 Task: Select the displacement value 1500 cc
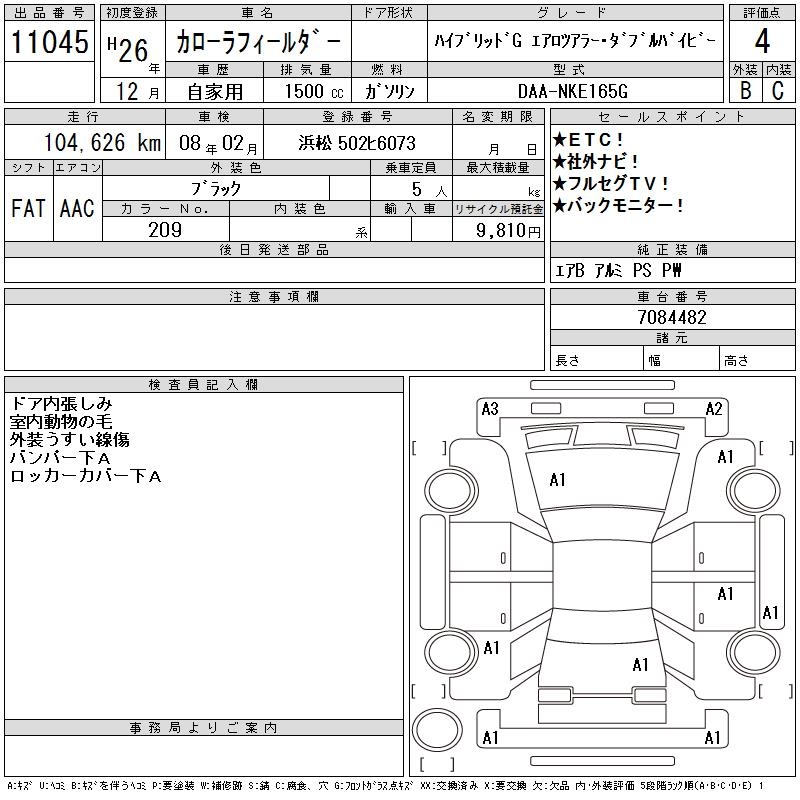314,91
